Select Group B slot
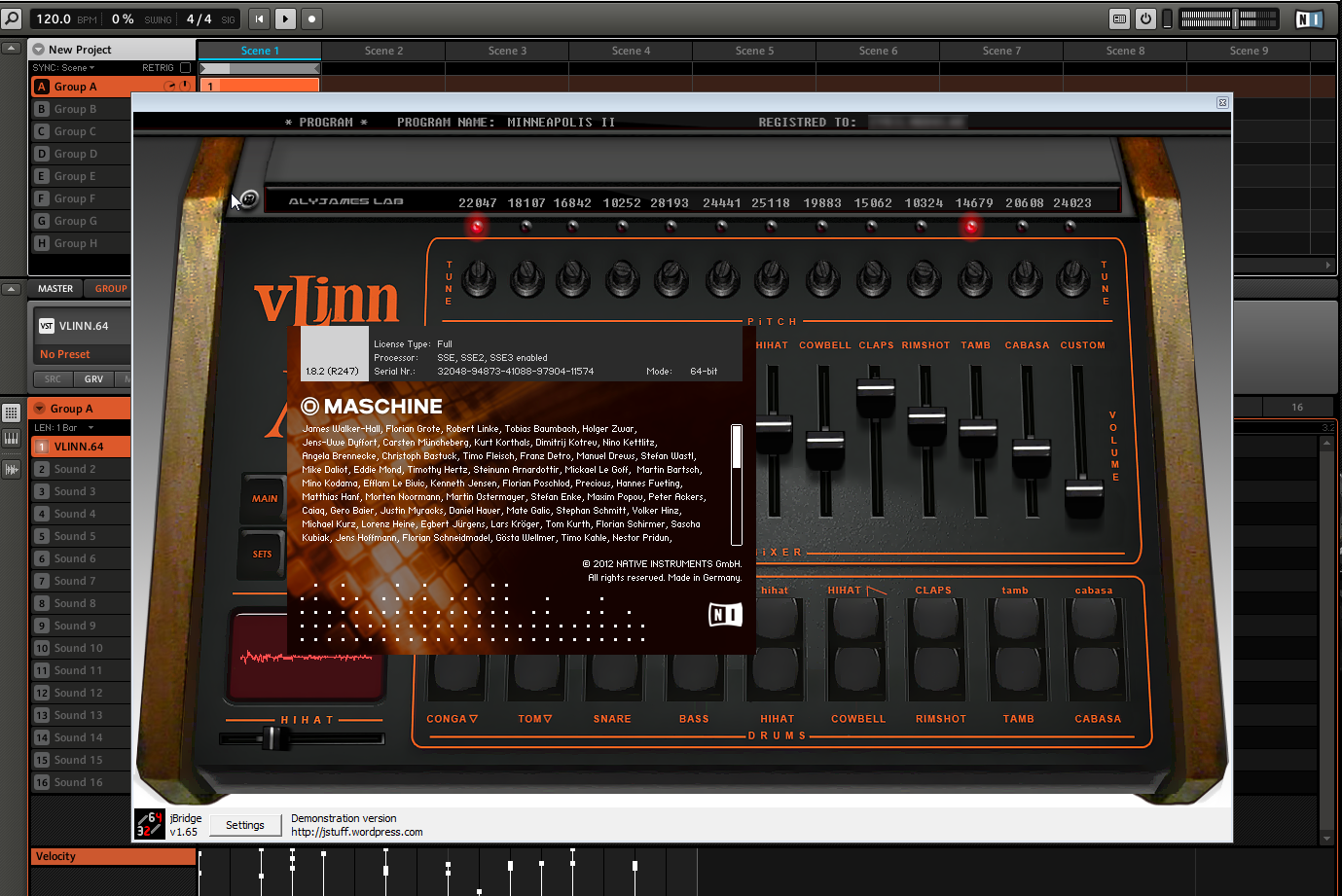 click(x=82, y=109)
